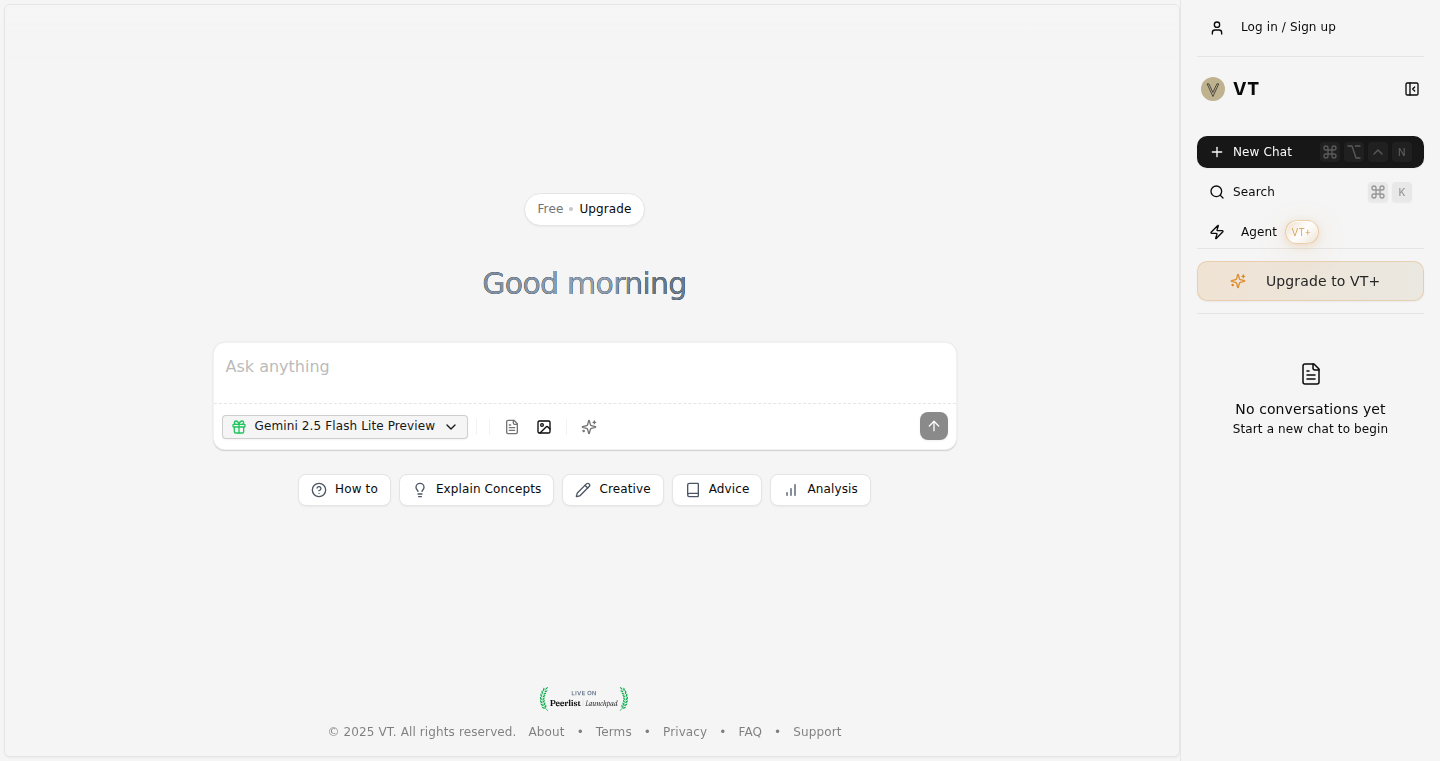The height and width of the screenshot is (761, 1440).
Task: Click the sparkle enhance prompt icon
Action: pos(589,427)
